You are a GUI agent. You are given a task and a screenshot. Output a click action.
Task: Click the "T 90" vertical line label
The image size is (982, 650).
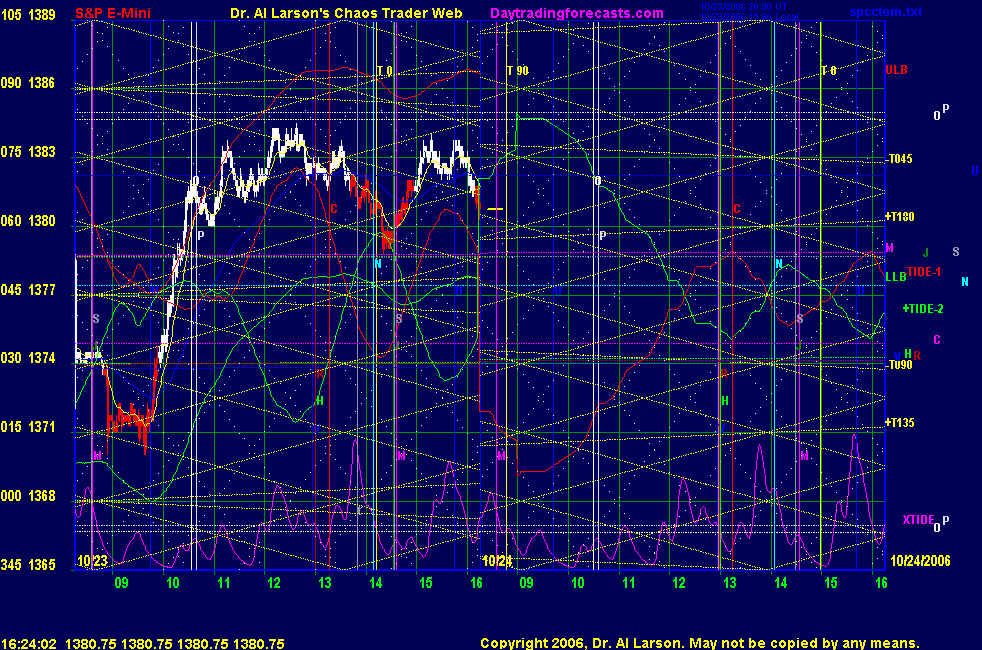click(x=518, y=71)
